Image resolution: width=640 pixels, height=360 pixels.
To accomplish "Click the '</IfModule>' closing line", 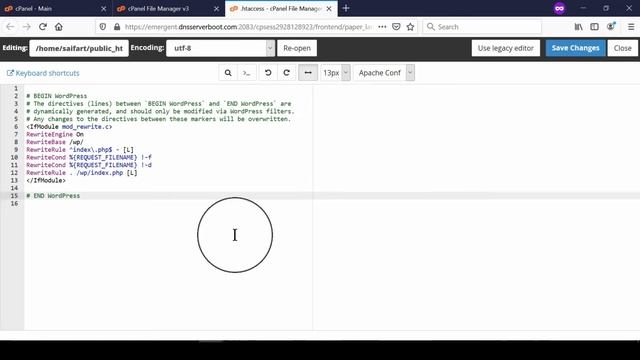I will click(46, 180).
